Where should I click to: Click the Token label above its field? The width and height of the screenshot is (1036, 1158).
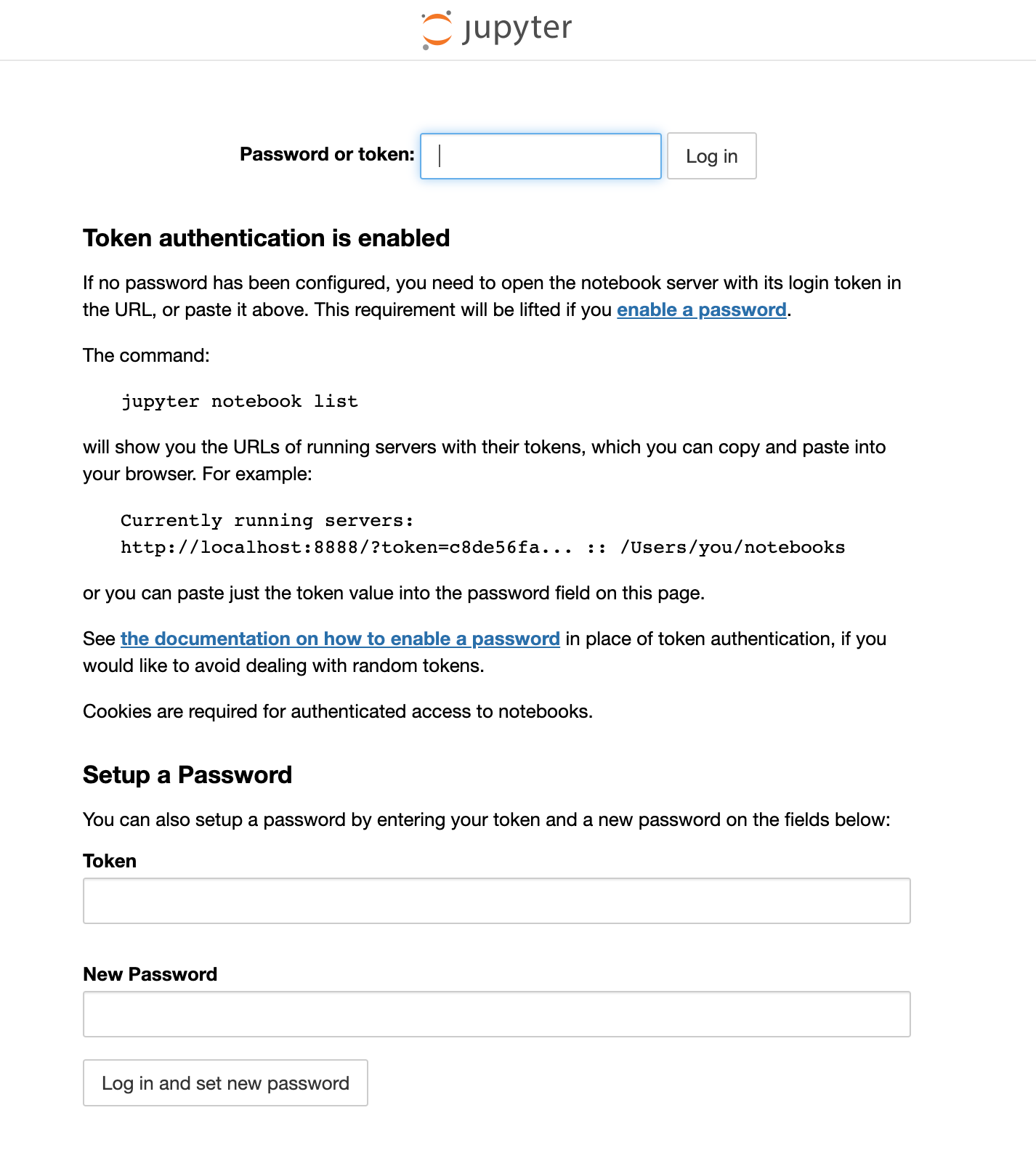click(110, 861)
